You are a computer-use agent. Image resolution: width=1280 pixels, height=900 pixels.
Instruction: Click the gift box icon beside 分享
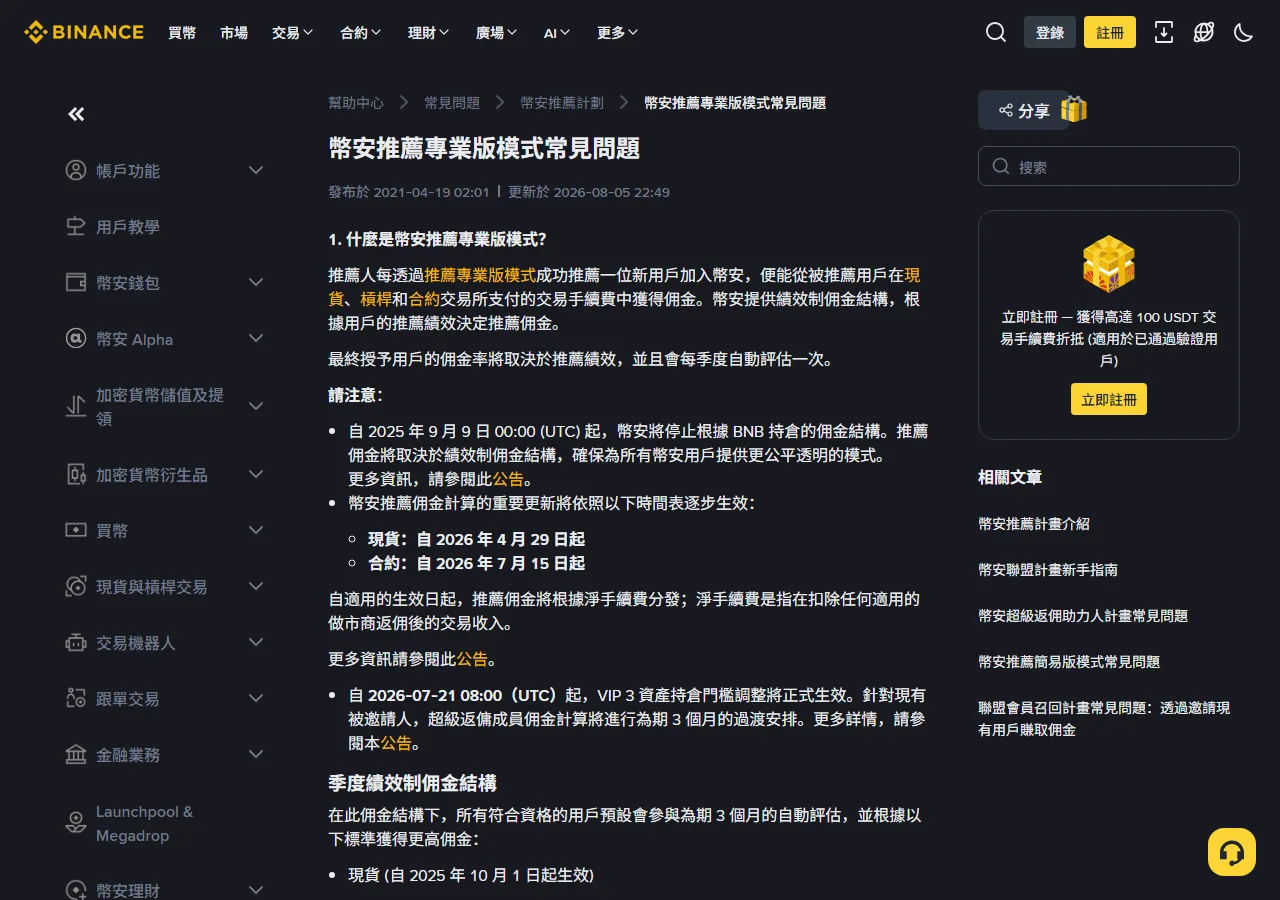coord(1074,109)
